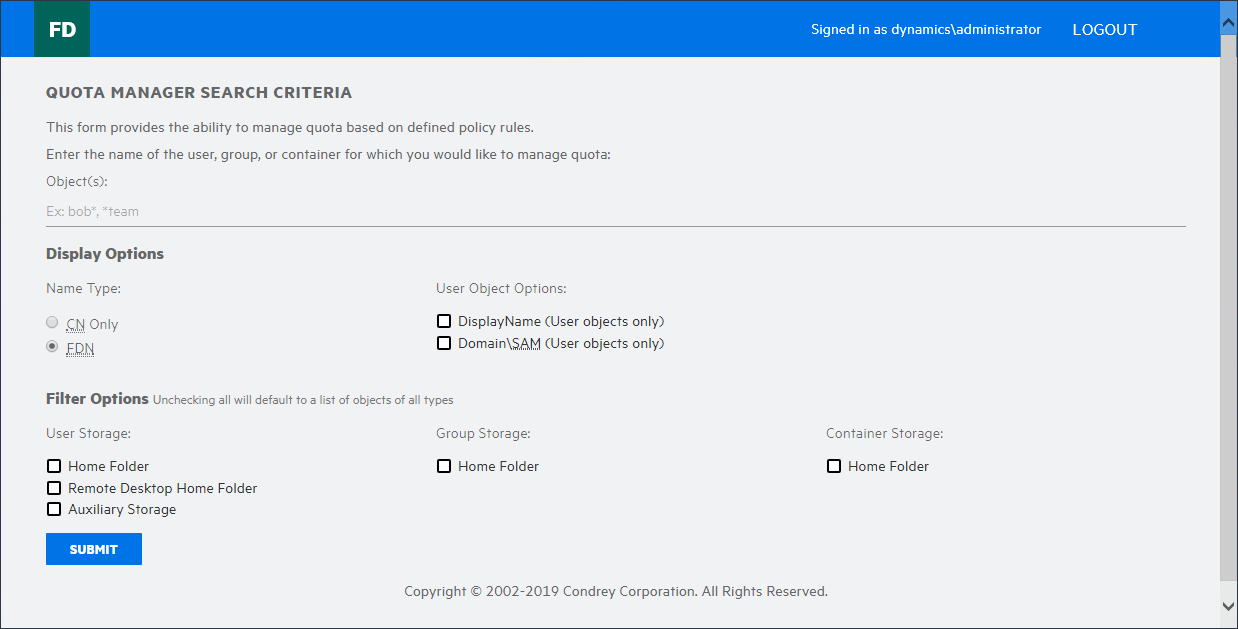Click the FDN label text
1238x629 pixels.
click(x=80, y=348)
